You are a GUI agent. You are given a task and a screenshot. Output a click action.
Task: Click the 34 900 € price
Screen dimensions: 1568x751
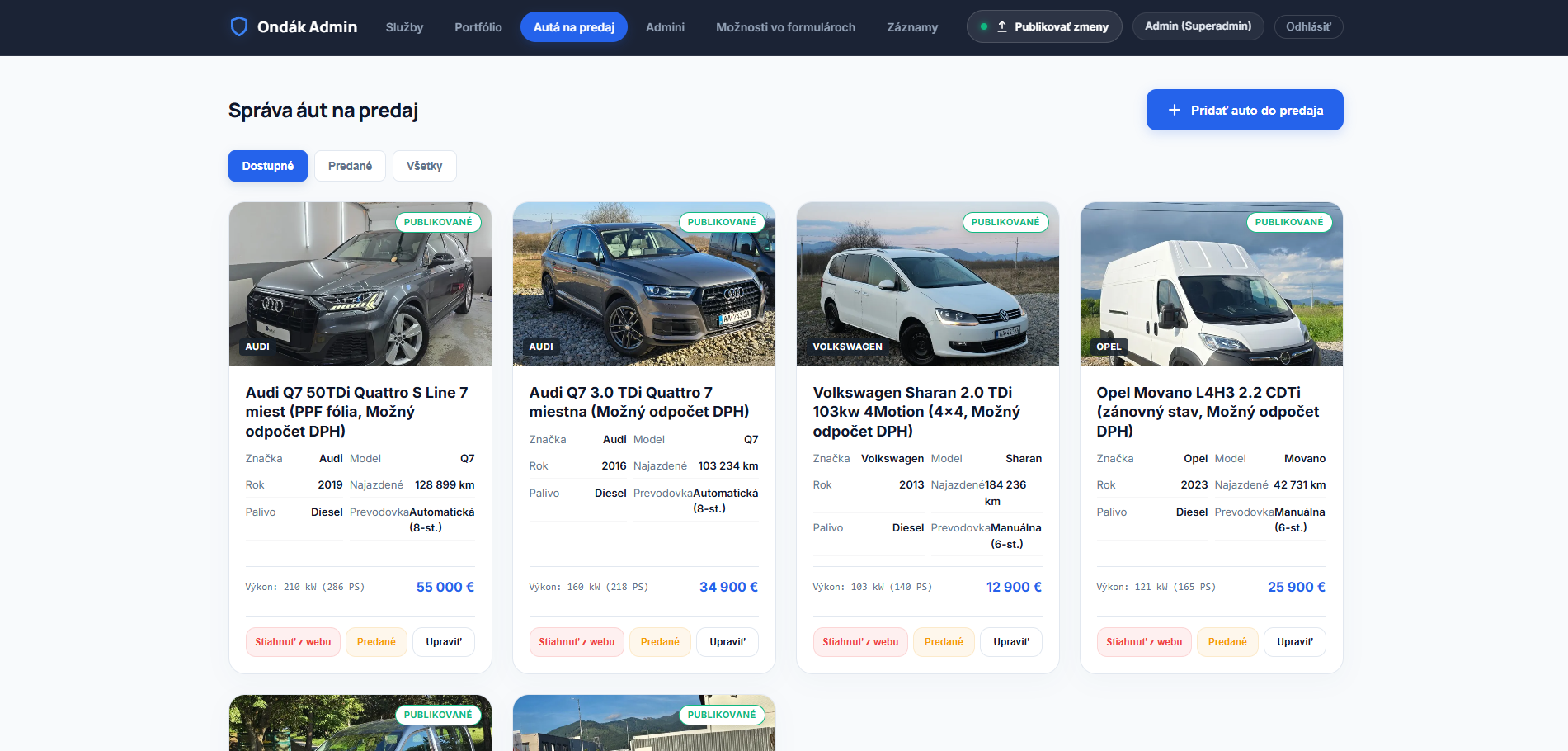click(x=729, y=587)
